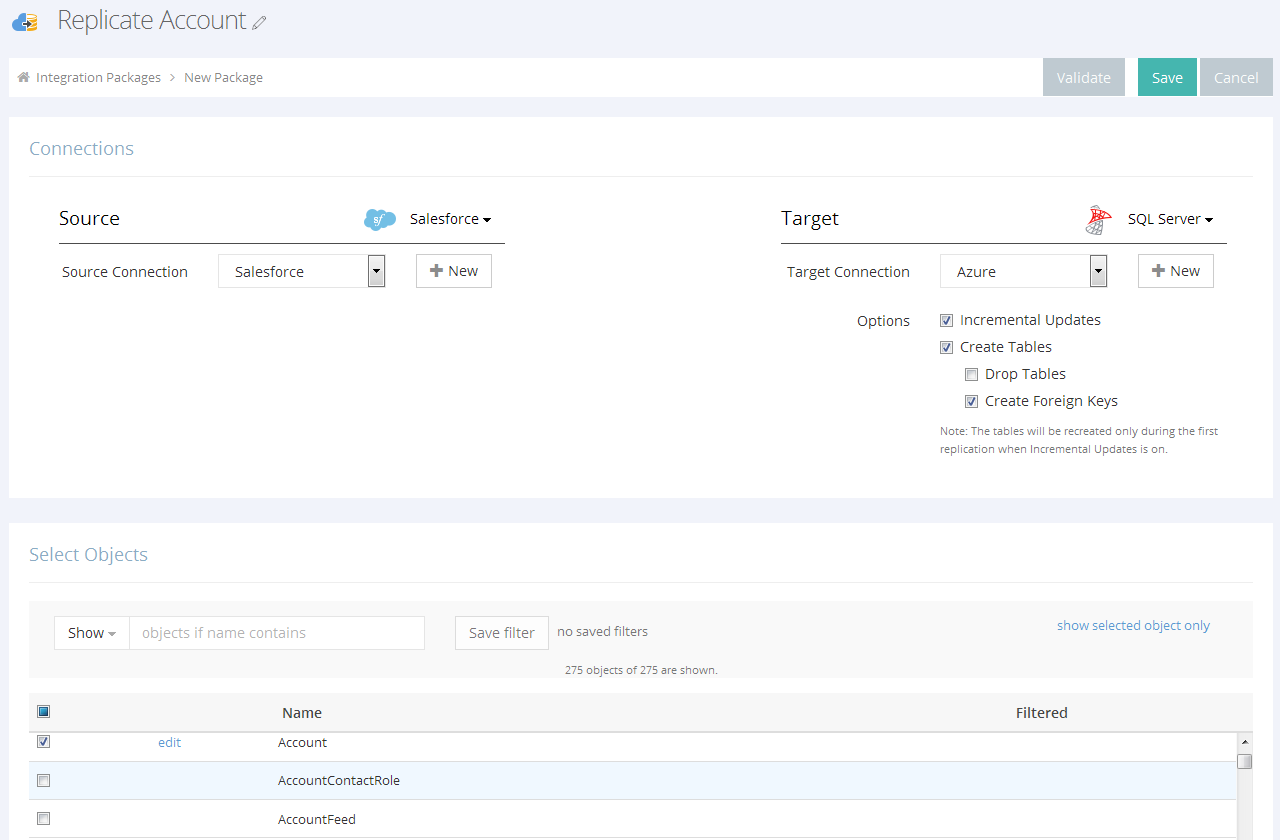Save the integration package
The width and height of the screenshot is (1280, 840).
(1167, 77)
